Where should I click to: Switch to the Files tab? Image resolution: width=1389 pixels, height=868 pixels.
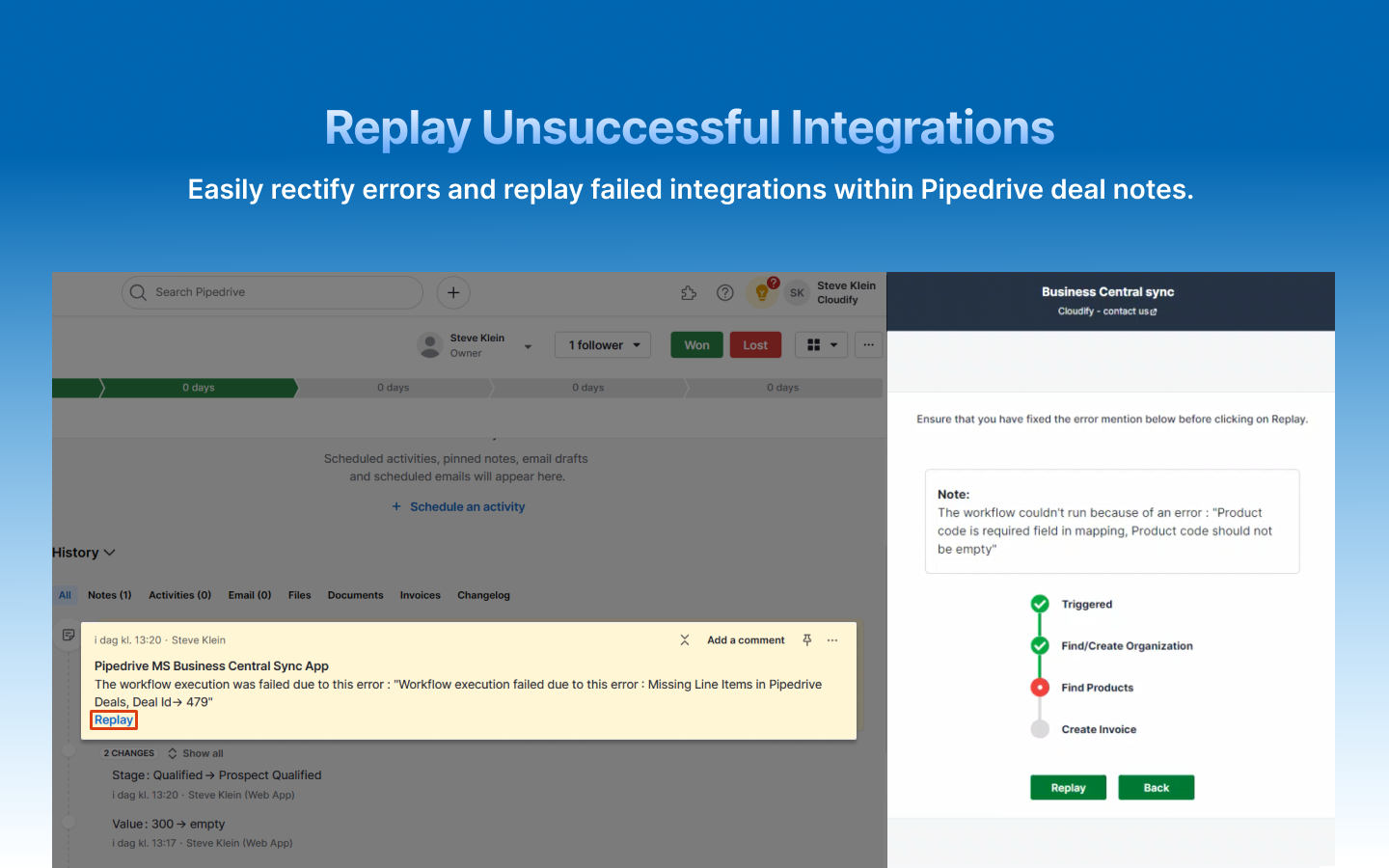[300, 595]
